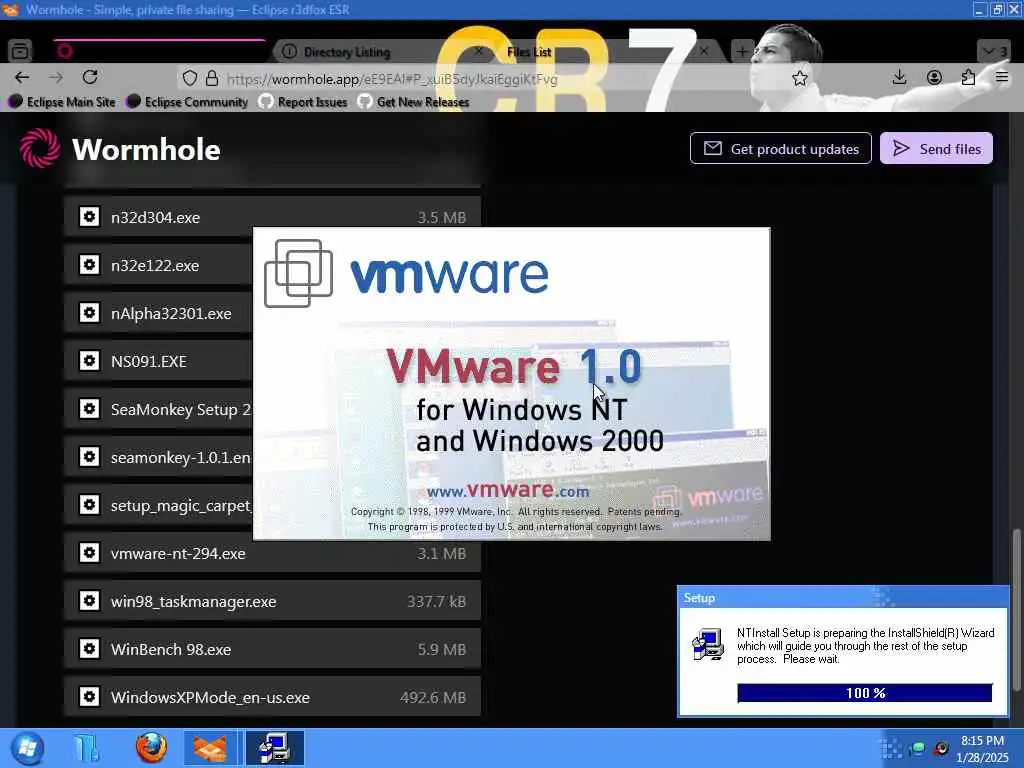
Task: Click the r3dfox browser taskbar icon
Action: [x=210, y=748]
